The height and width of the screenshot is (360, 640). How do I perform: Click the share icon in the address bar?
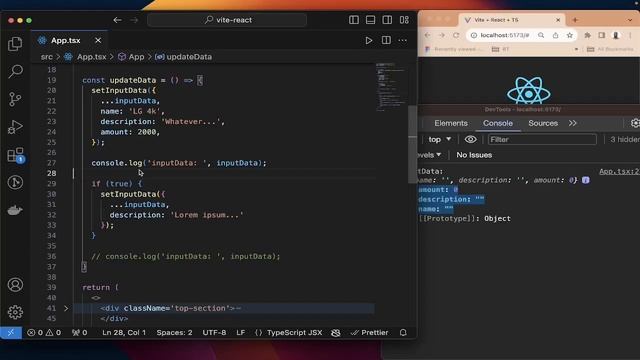tap(556, 36)
